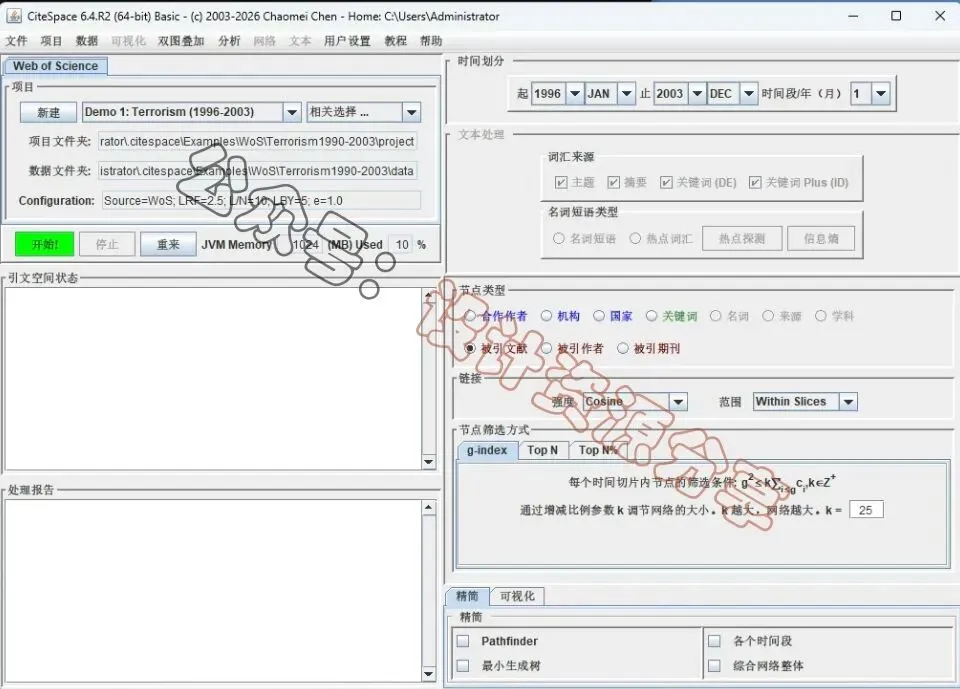Expand the 相关选择 dropdown

(411, 112)
